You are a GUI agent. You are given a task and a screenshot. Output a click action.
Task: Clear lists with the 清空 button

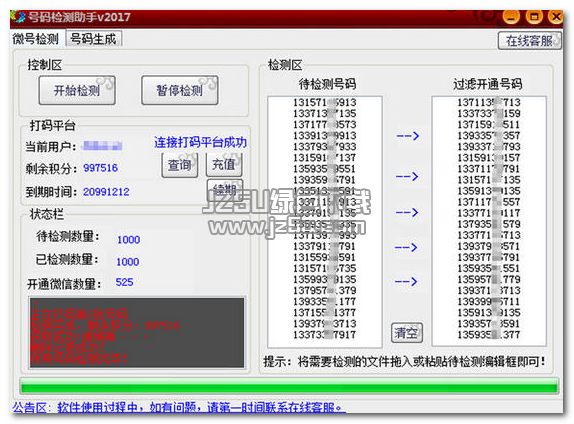[406, 332]
